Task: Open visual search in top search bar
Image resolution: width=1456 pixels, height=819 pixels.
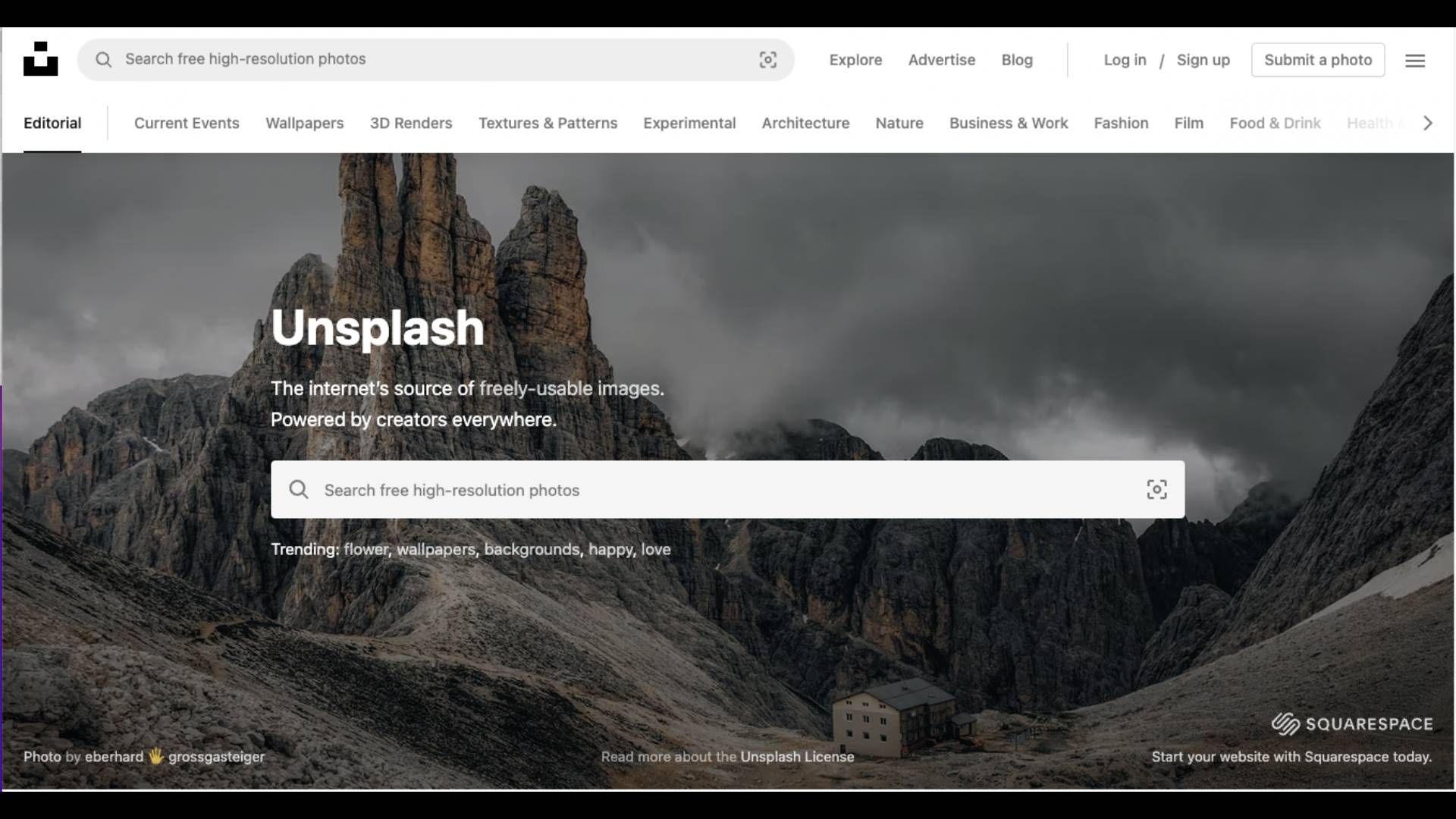Action: pyautogui.click(x=768, y=60)
